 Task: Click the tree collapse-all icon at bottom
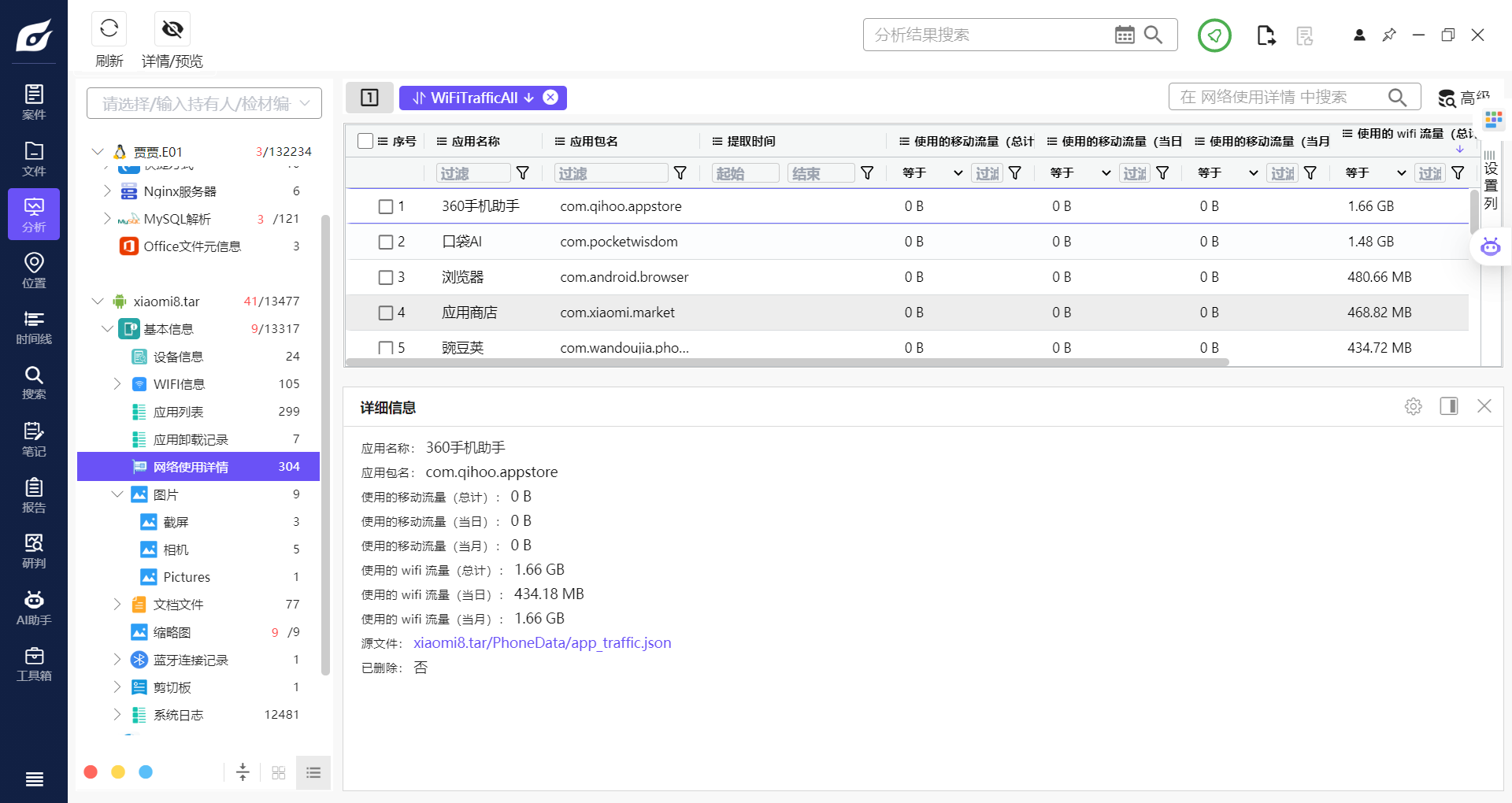point(243,772)
